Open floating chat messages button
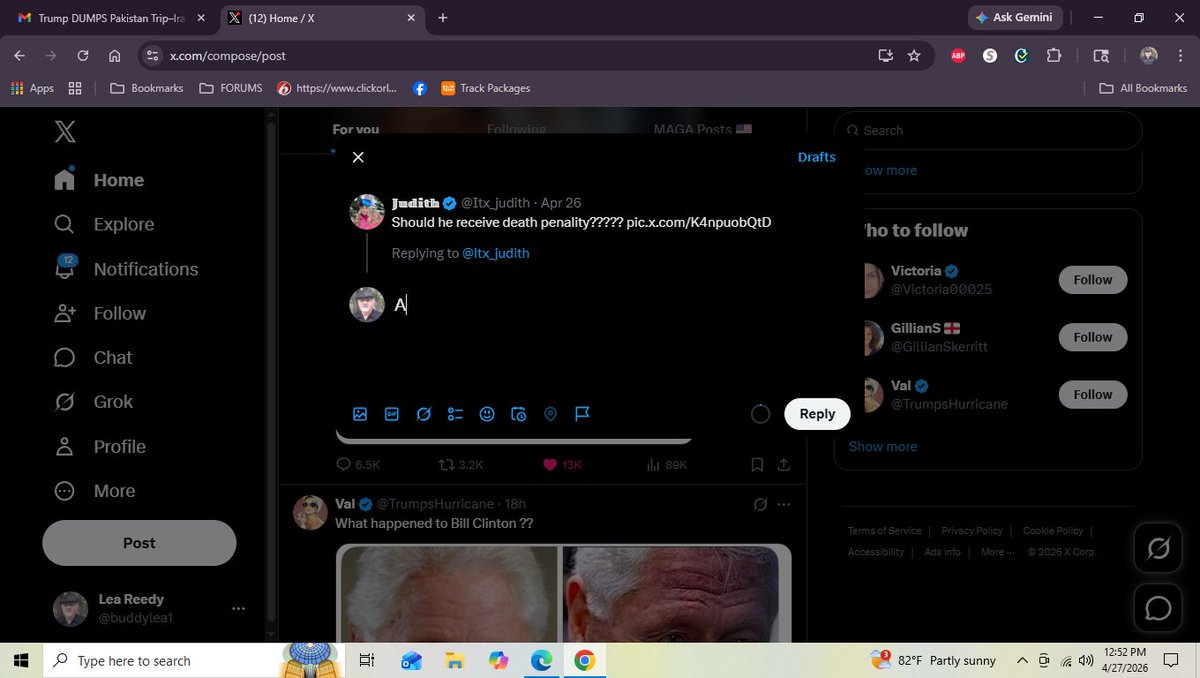This screenshot has width=1200, height=678. pos(1159,607)
